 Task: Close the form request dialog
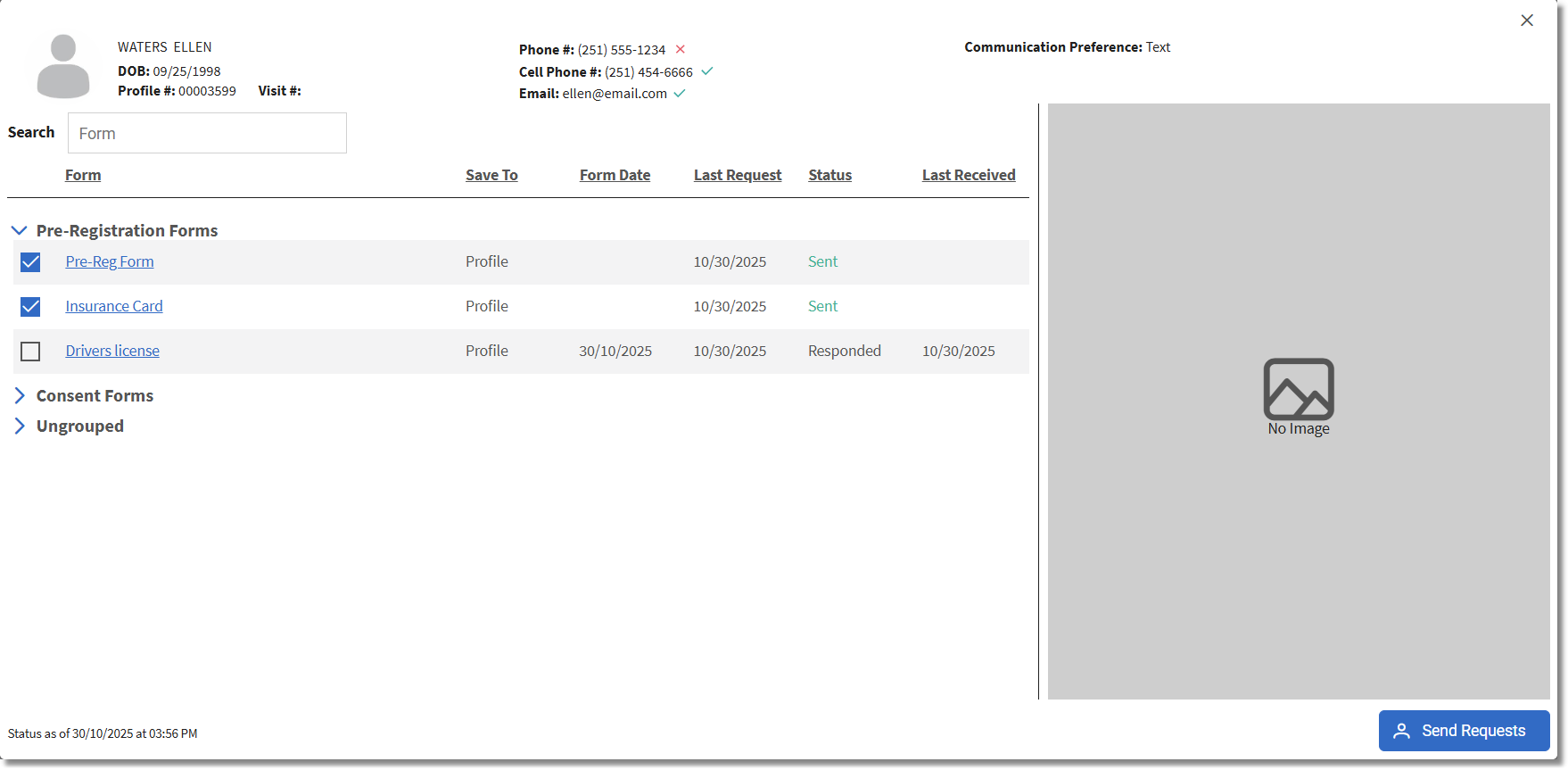(1527, 21)
